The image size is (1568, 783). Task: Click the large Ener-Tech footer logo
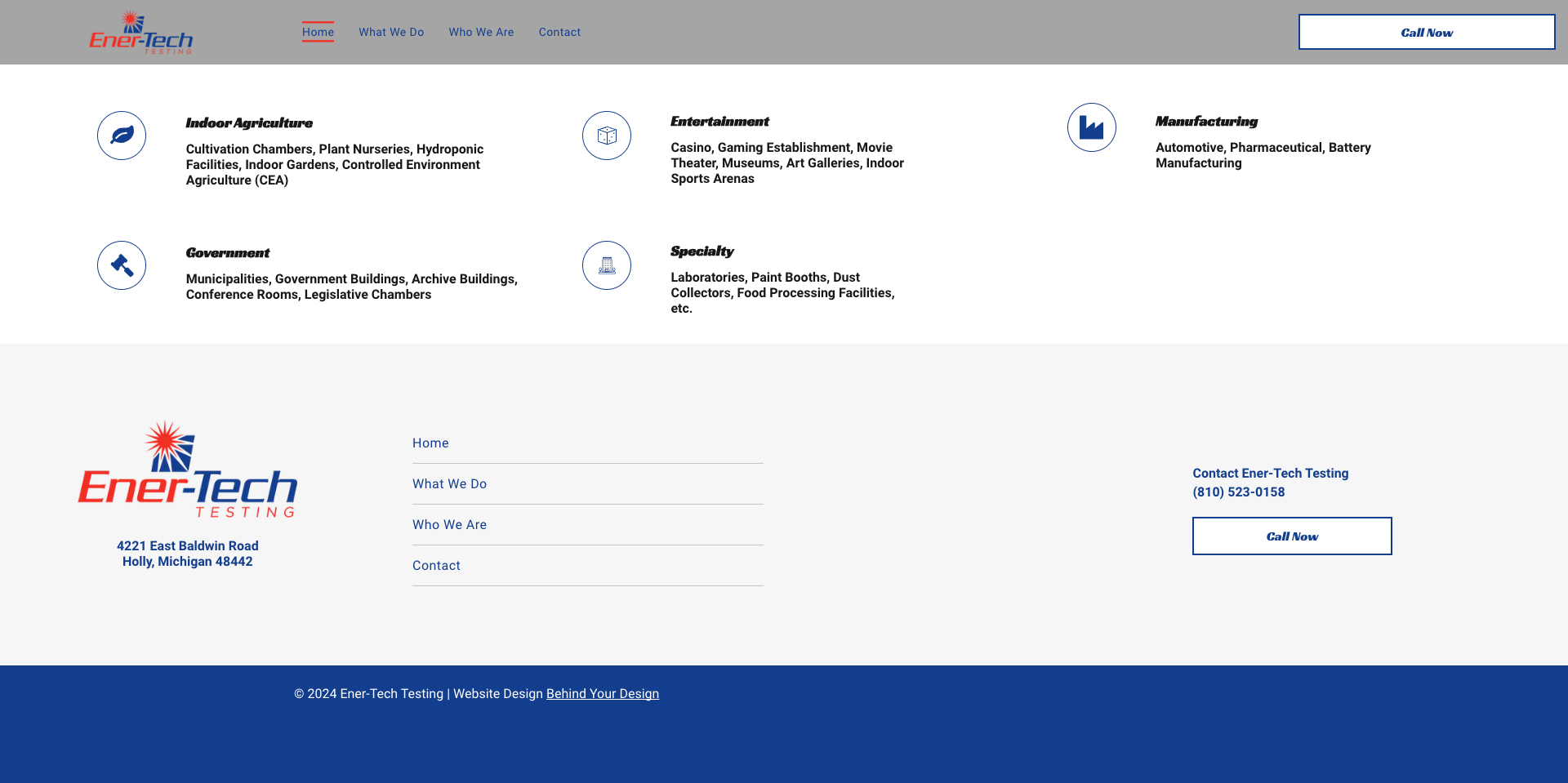pos(188,470)
